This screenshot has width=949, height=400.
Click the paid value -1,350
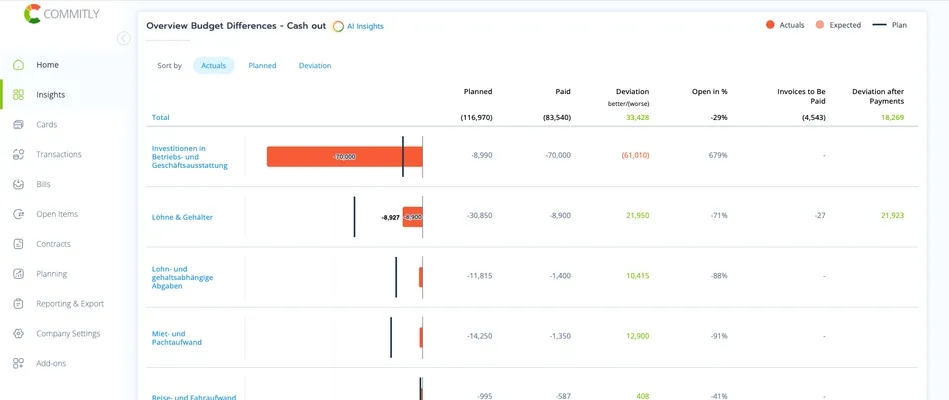[560, 336]
